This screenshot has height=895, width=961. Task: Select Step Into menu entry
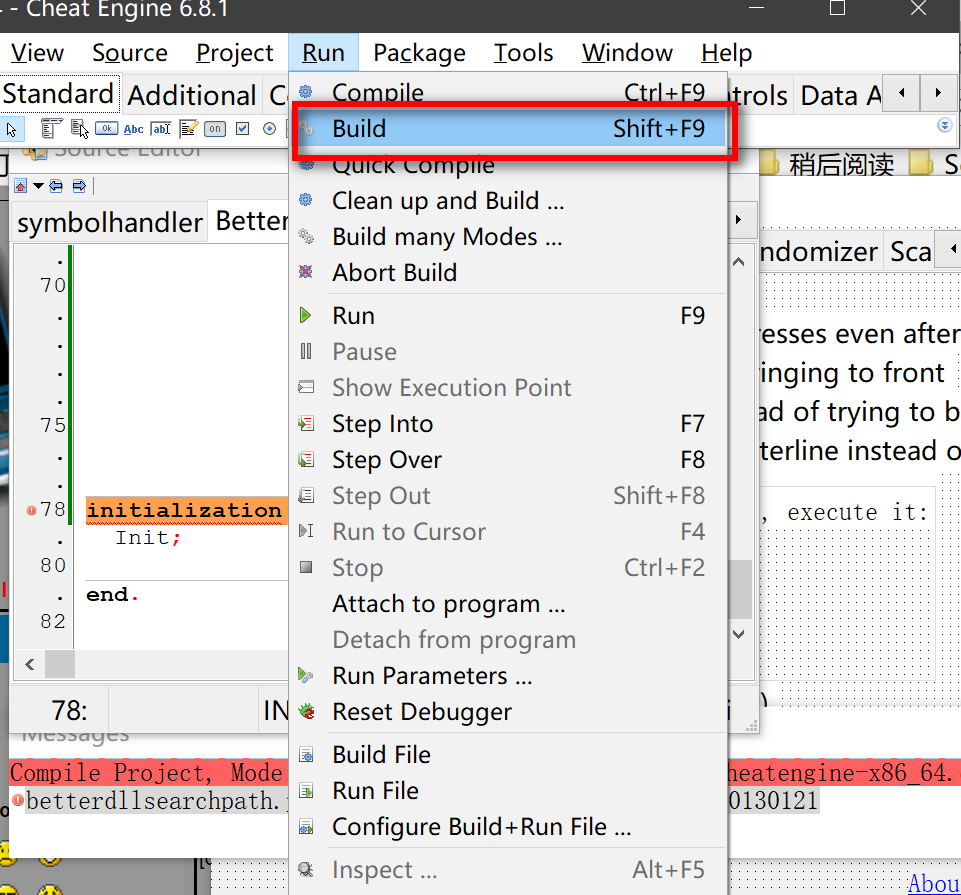[x=509, y=424]
